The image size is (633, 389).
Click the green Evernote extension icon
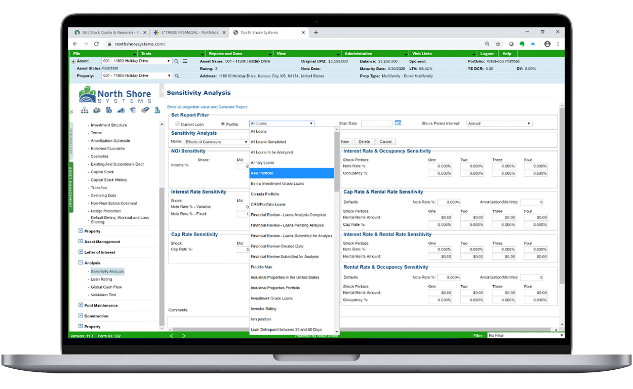(522, 44)
